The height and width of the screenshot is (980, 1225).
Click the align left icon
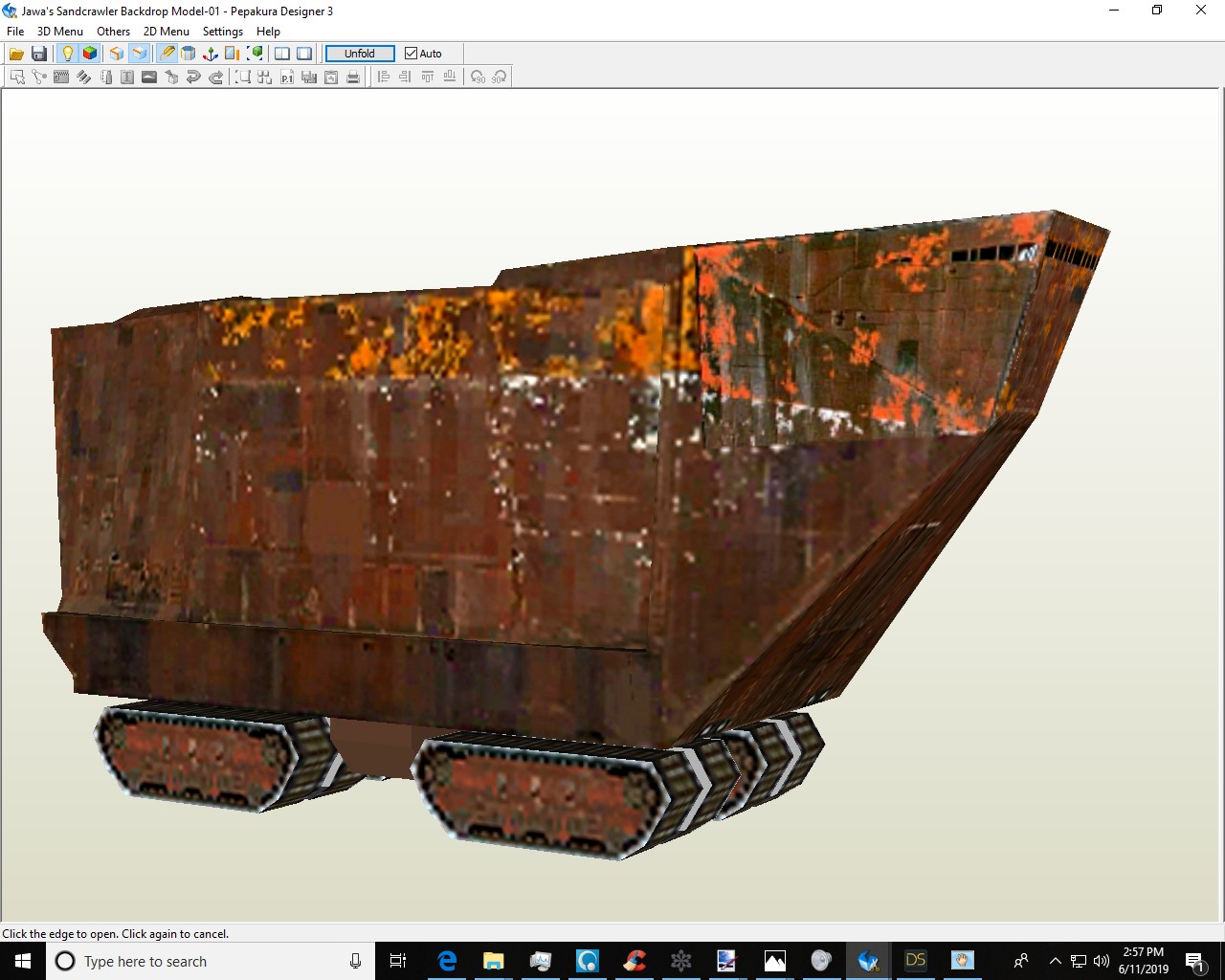[383, 77]
